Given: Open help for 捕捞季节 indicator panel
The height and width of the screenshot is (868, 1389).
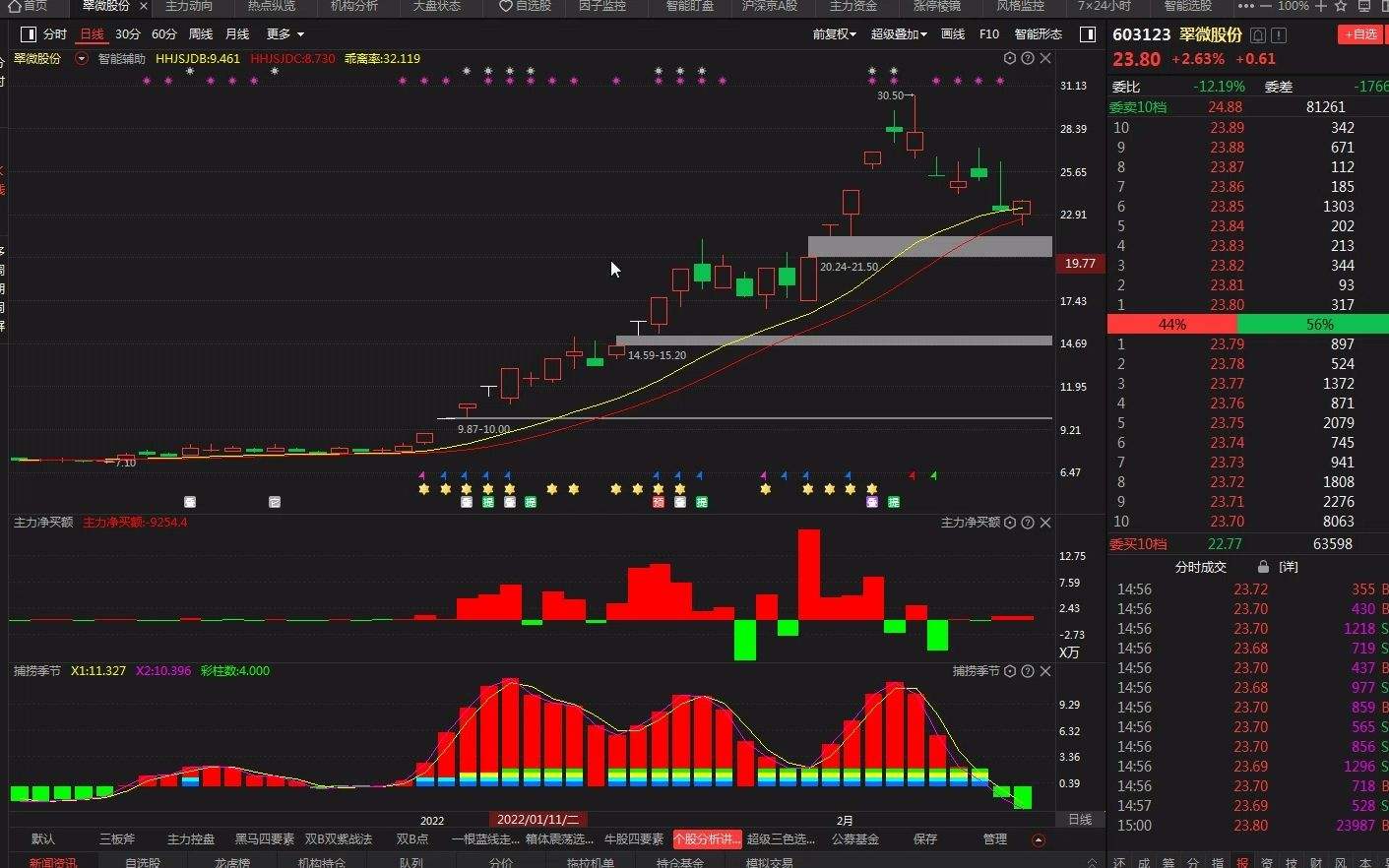Looking at the screenshot, I should (x=1028, y=671).
